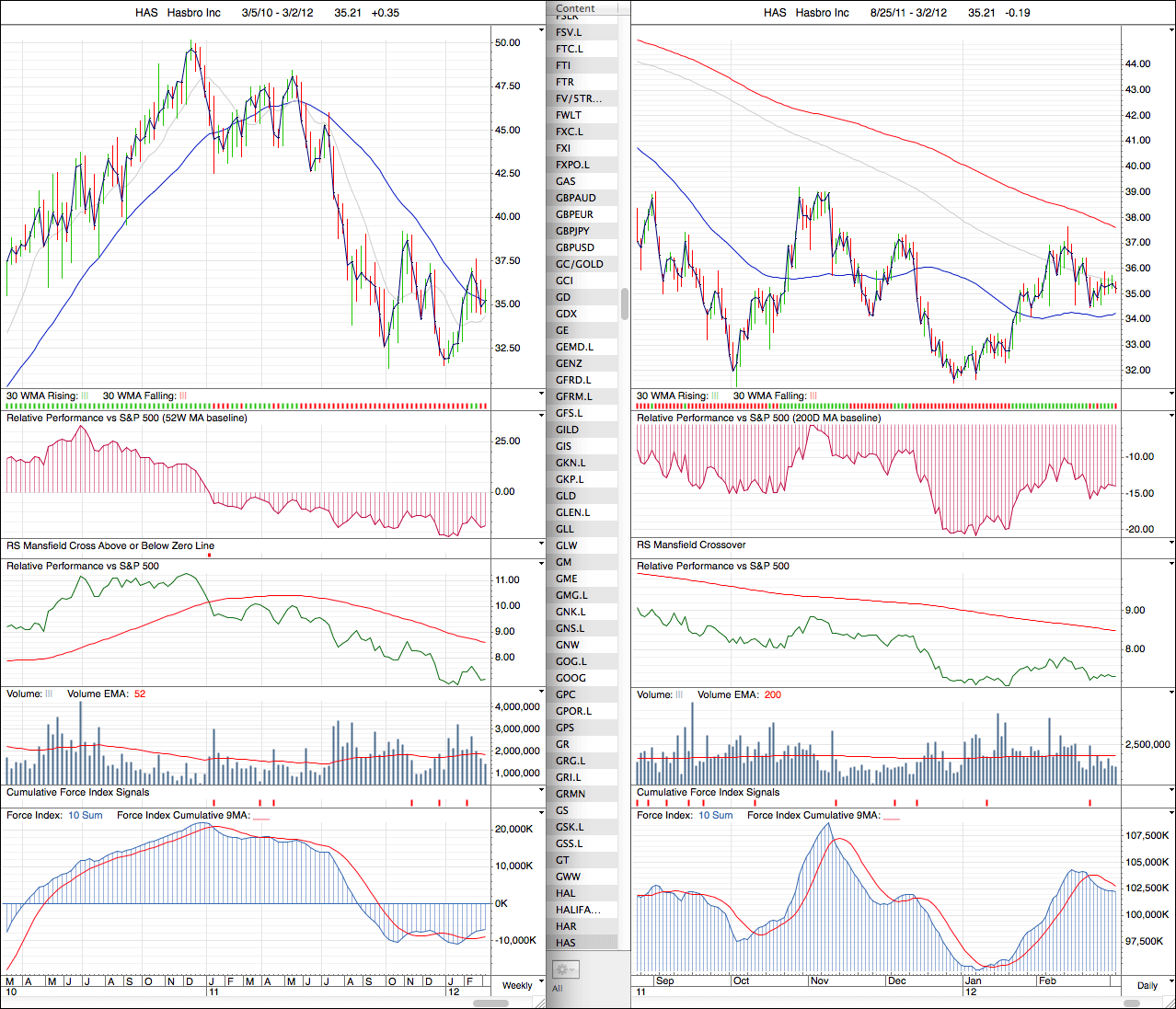The width and height of the screenshot is (1176, 1009).
Task: Expand weekly price chart panel options arrow
Action: click(x=541, y=30)
